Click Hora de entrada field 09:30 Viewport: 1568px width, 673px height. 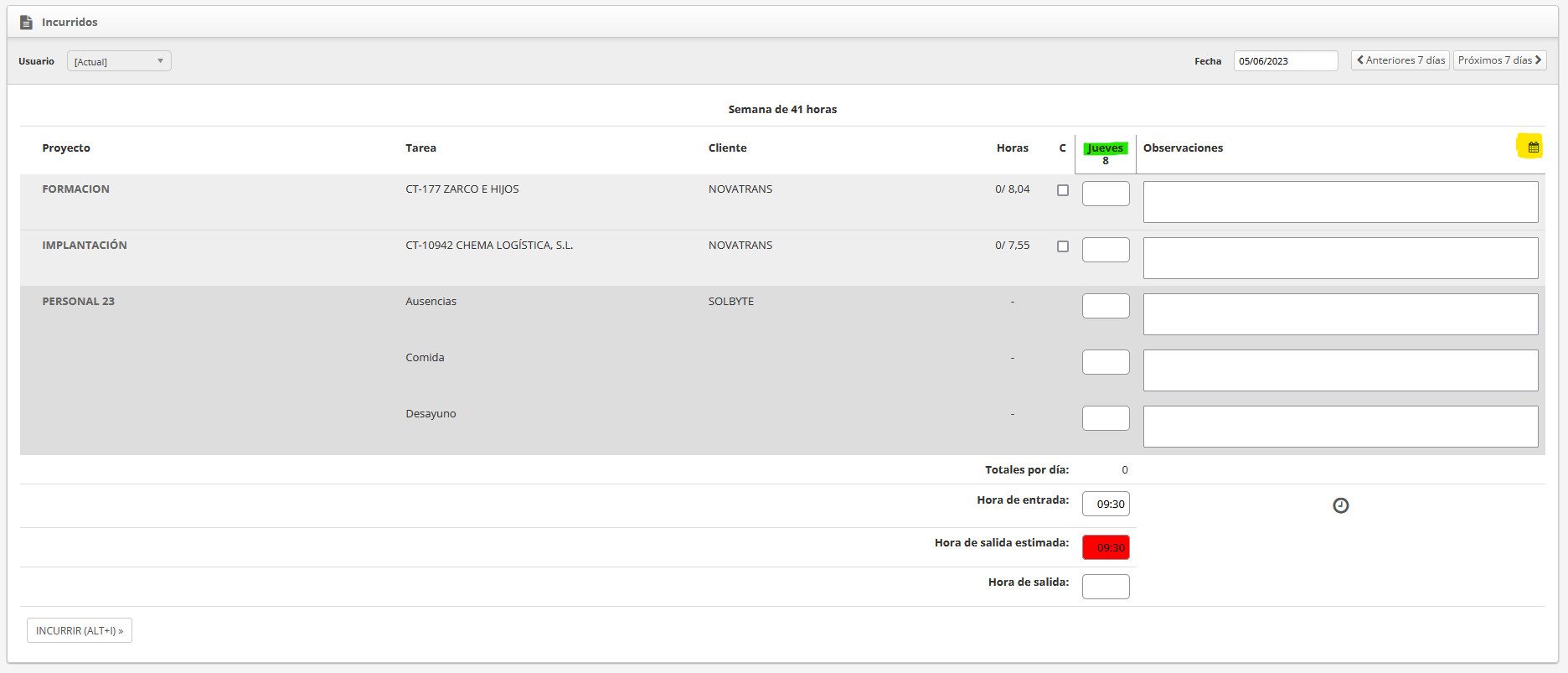(1106, 504)
